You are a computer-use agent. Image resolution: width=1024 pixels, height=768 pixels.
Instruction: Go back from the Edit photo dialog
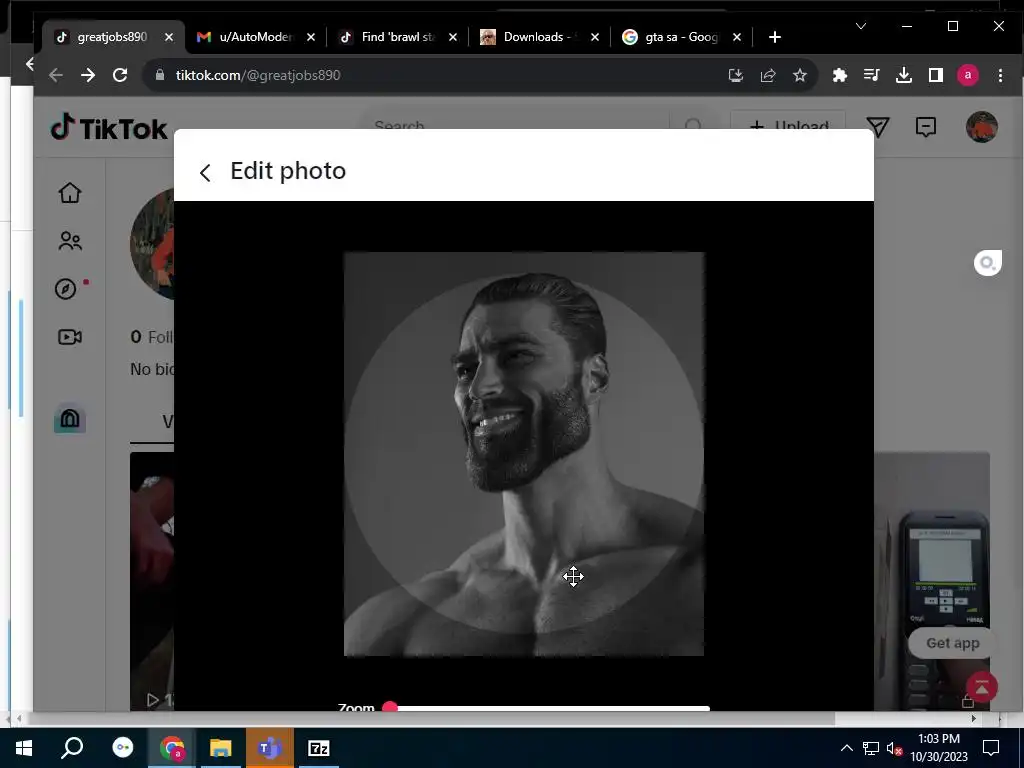click(x=205, y=172)
